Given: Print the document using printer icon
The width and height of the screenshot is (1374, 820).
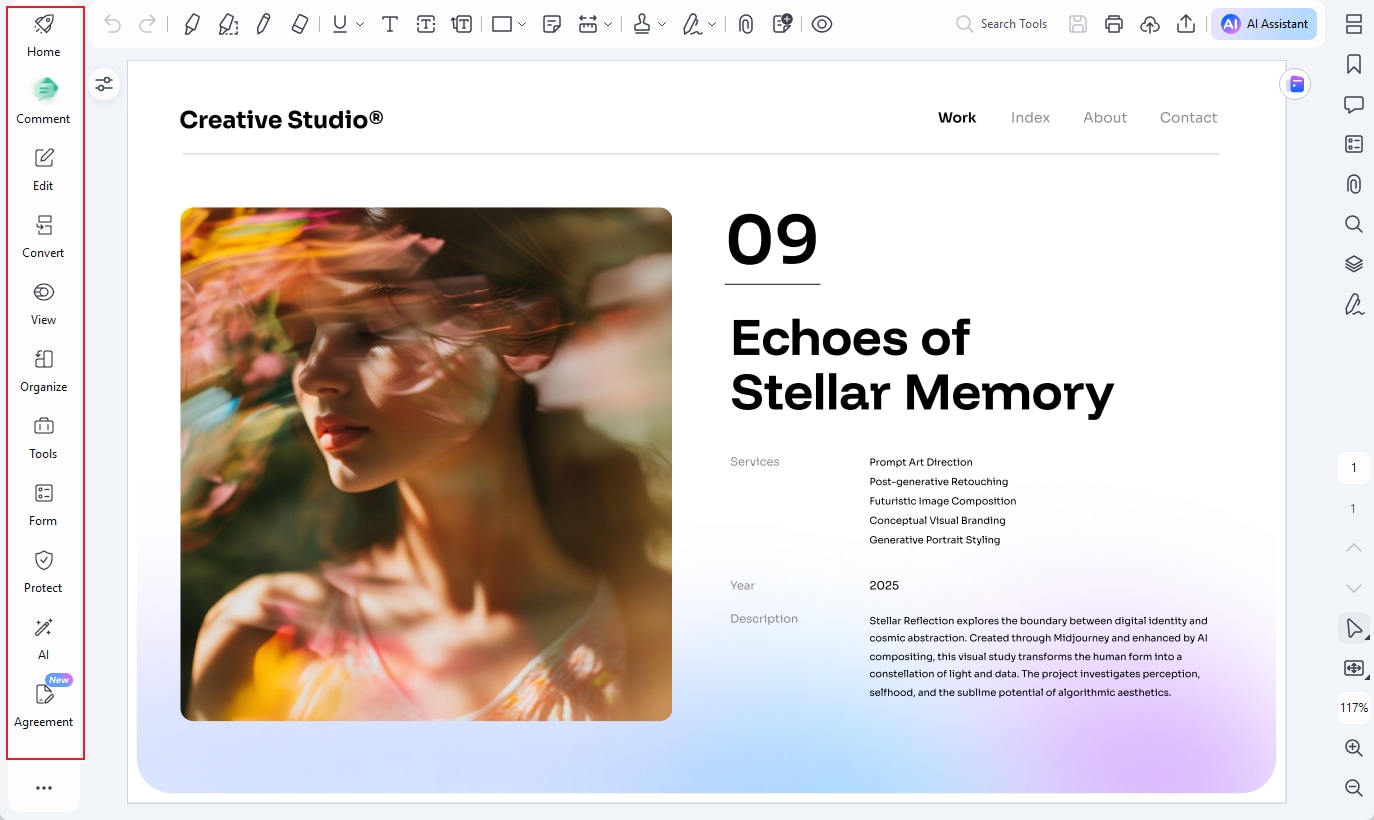Looking at the screenshot, I should [1114, 24].
